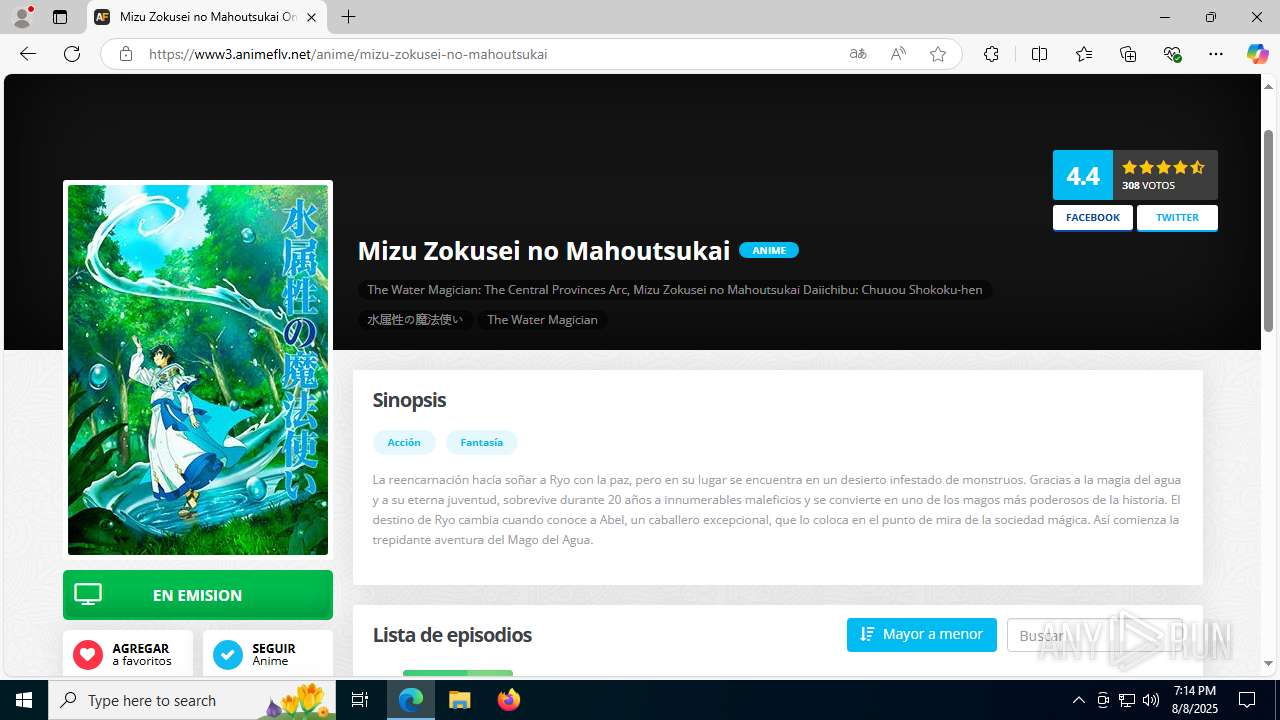This screenshot has width=1280, height=720.
Task: Close the Mizu Zokusei no Mahoutsukai tab
Action: pos(311,17)
